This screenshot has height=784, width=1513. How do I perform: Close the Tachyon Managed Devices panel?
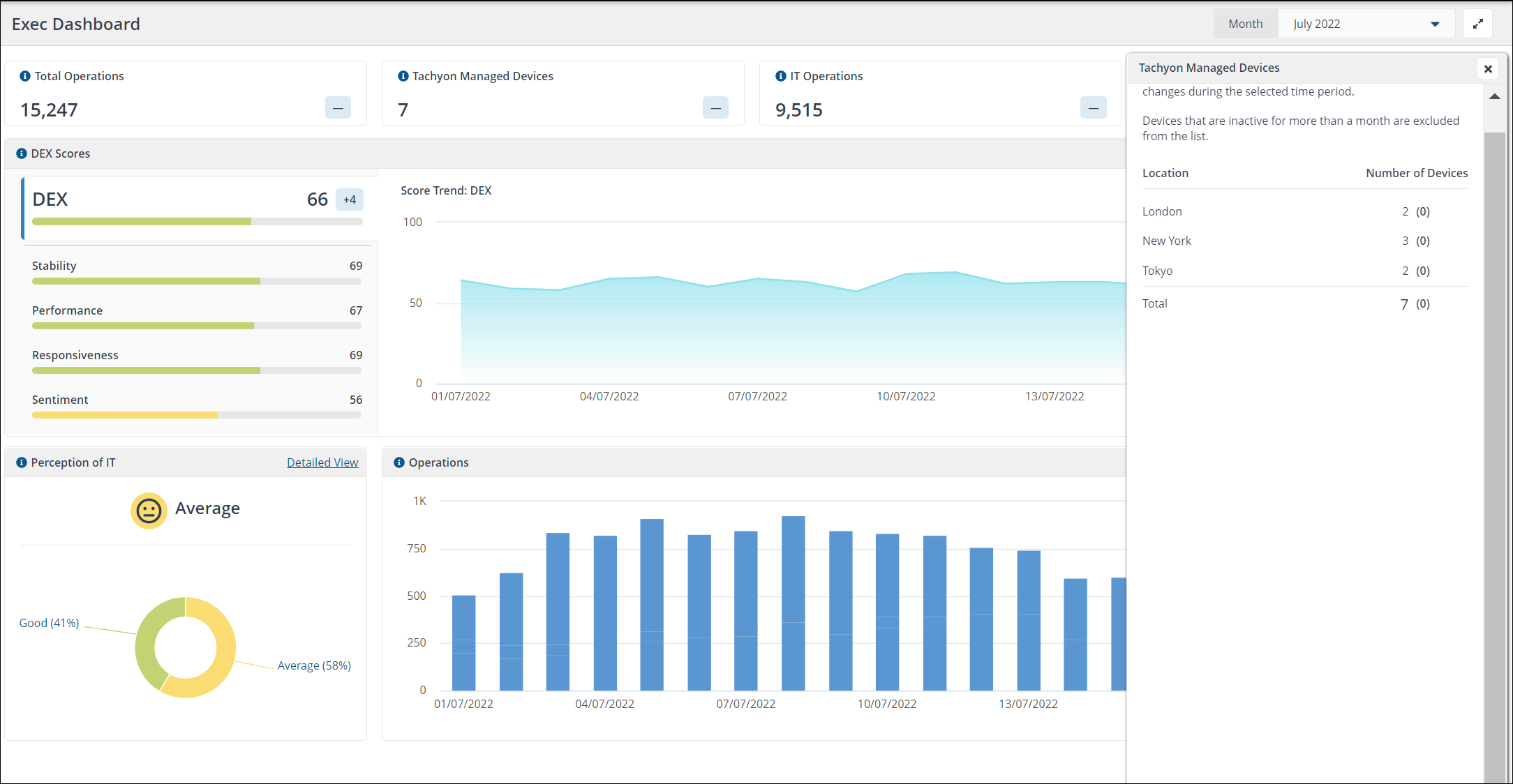pyautogui.click(x=1488, y=68)
